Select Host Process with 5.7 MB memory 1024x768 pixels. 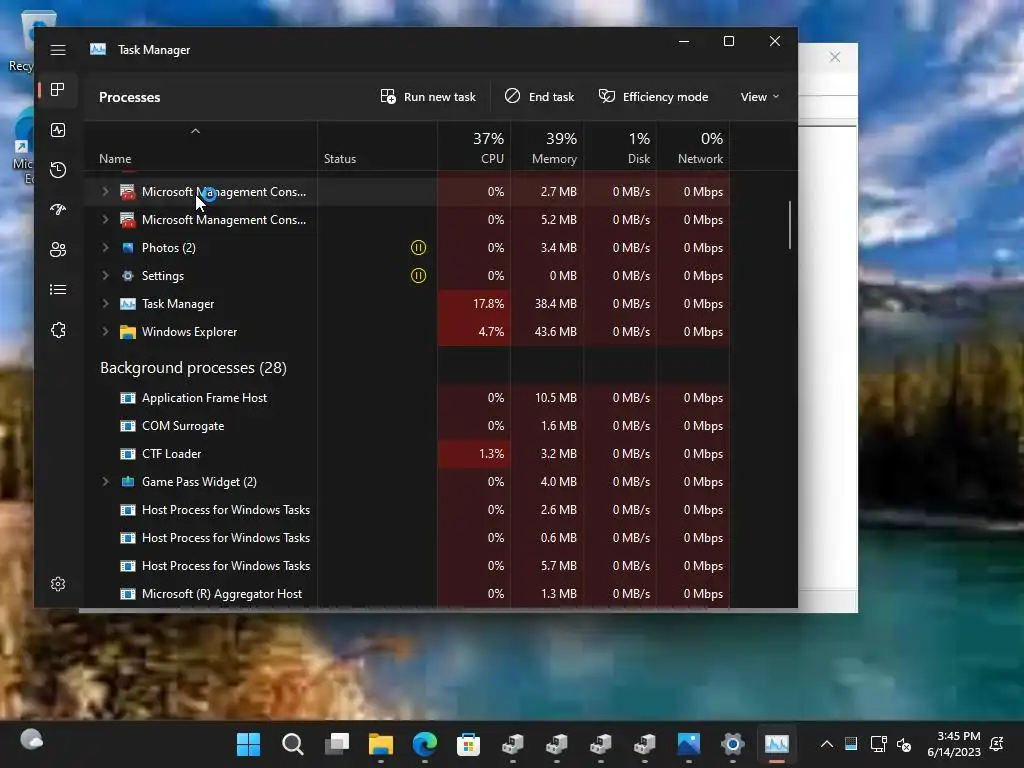pyautogui.click(x=406, y=566)
